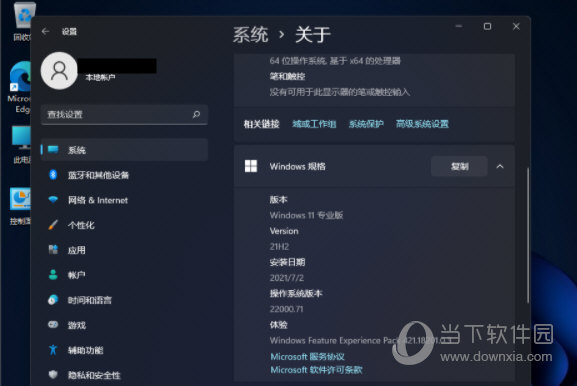Click the network Wi-Fi icon in sidebar
Viewport: 577px width, 386px height.
(x=53, y=199)
